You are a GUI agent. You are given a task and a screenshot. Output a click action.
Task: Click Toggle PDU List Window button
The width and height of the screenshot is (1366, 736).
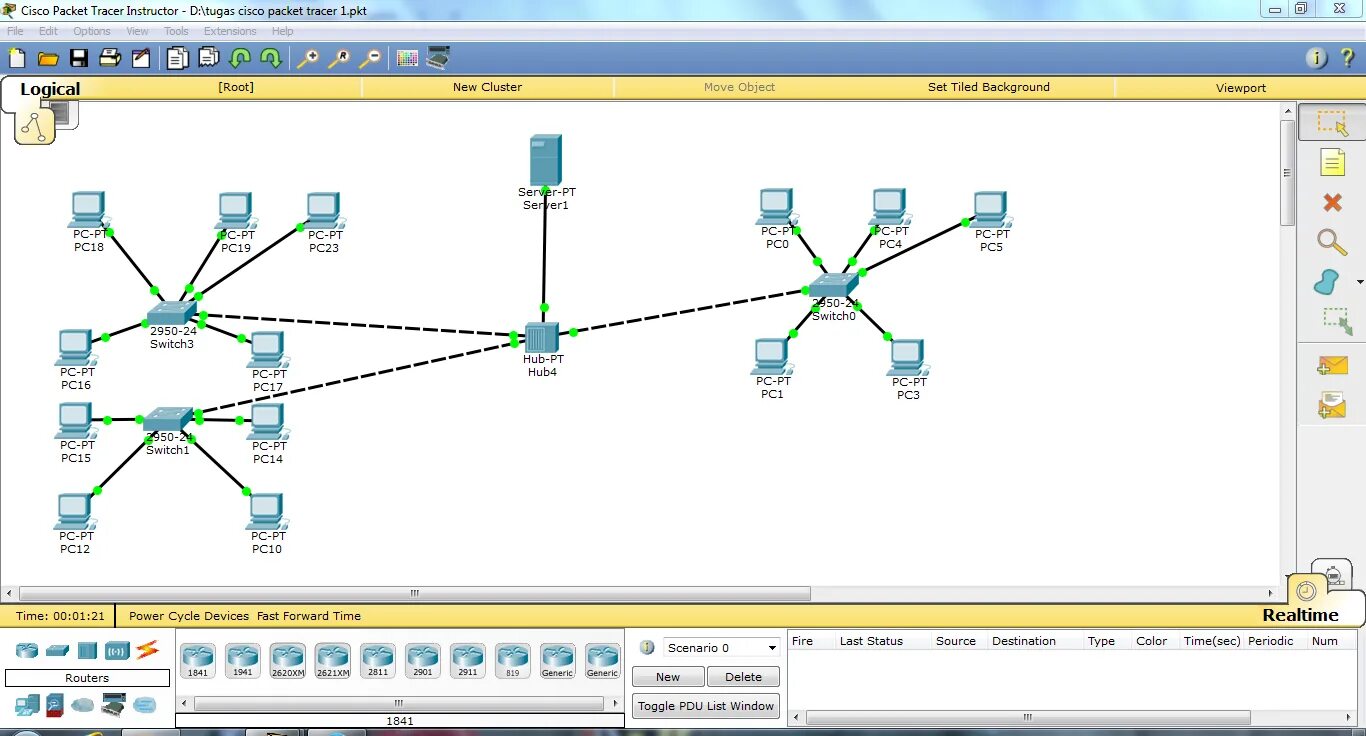[706, 706]
